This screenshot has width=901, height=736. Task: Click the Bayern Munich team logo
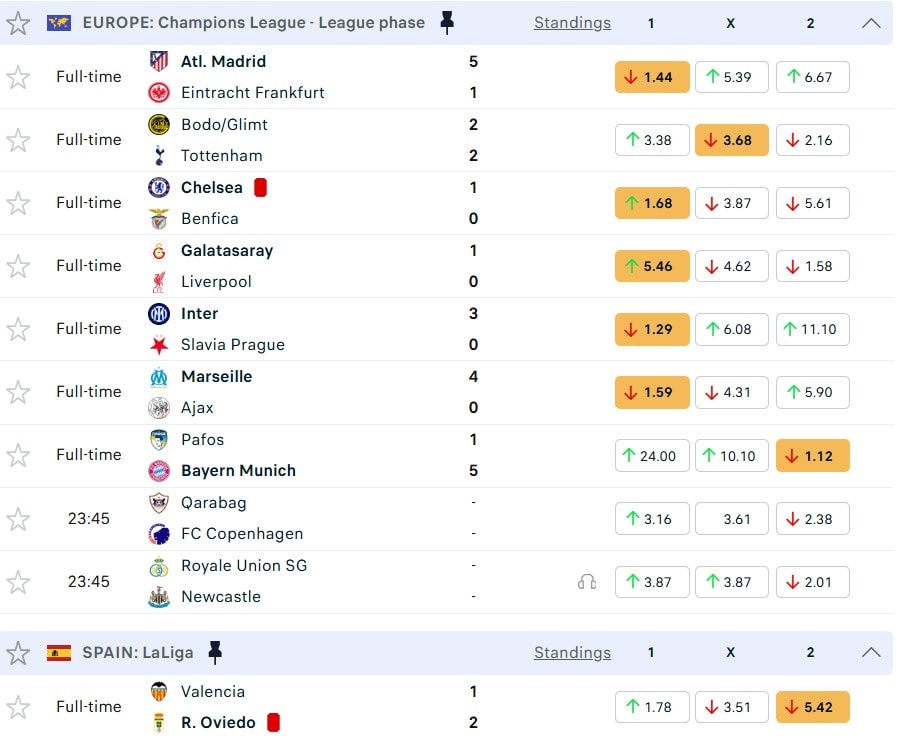coord(159,471)
